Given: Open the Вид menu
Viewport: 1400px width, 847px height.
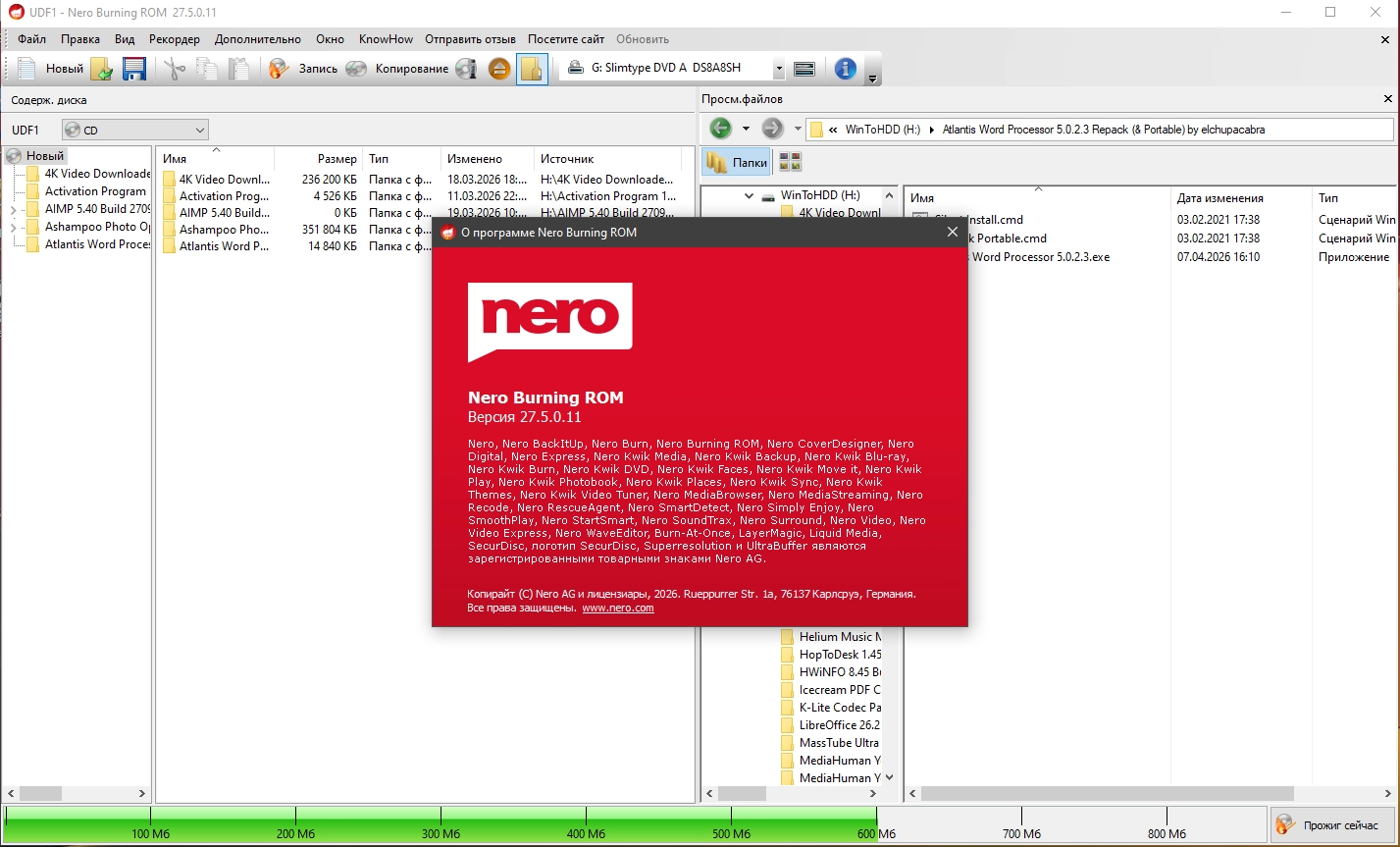Looking at the screenshot, I should pyautogui.click(x=125, y=39).
